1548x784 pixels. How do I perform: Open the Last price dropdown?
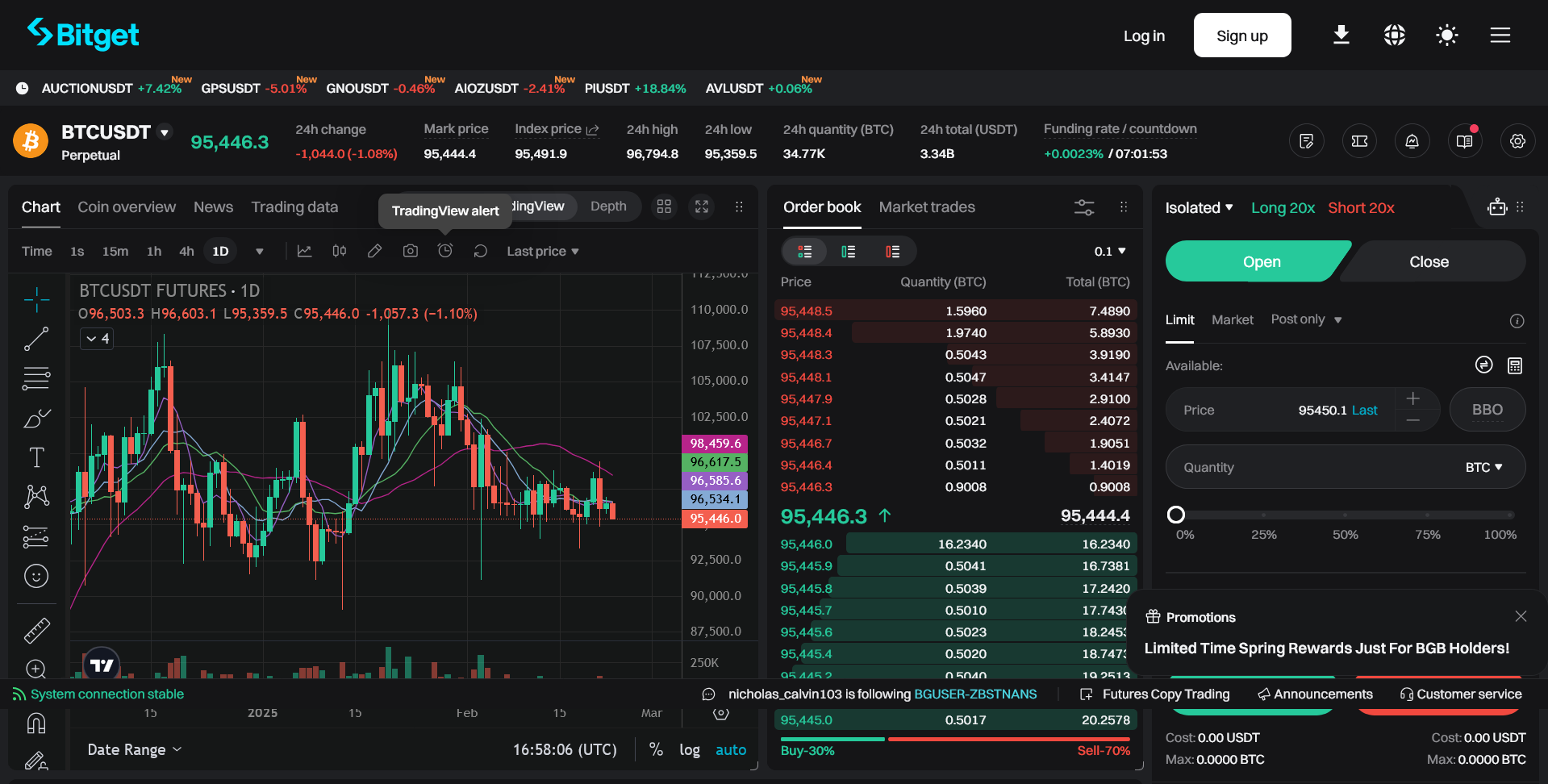(x=543, y=252)
